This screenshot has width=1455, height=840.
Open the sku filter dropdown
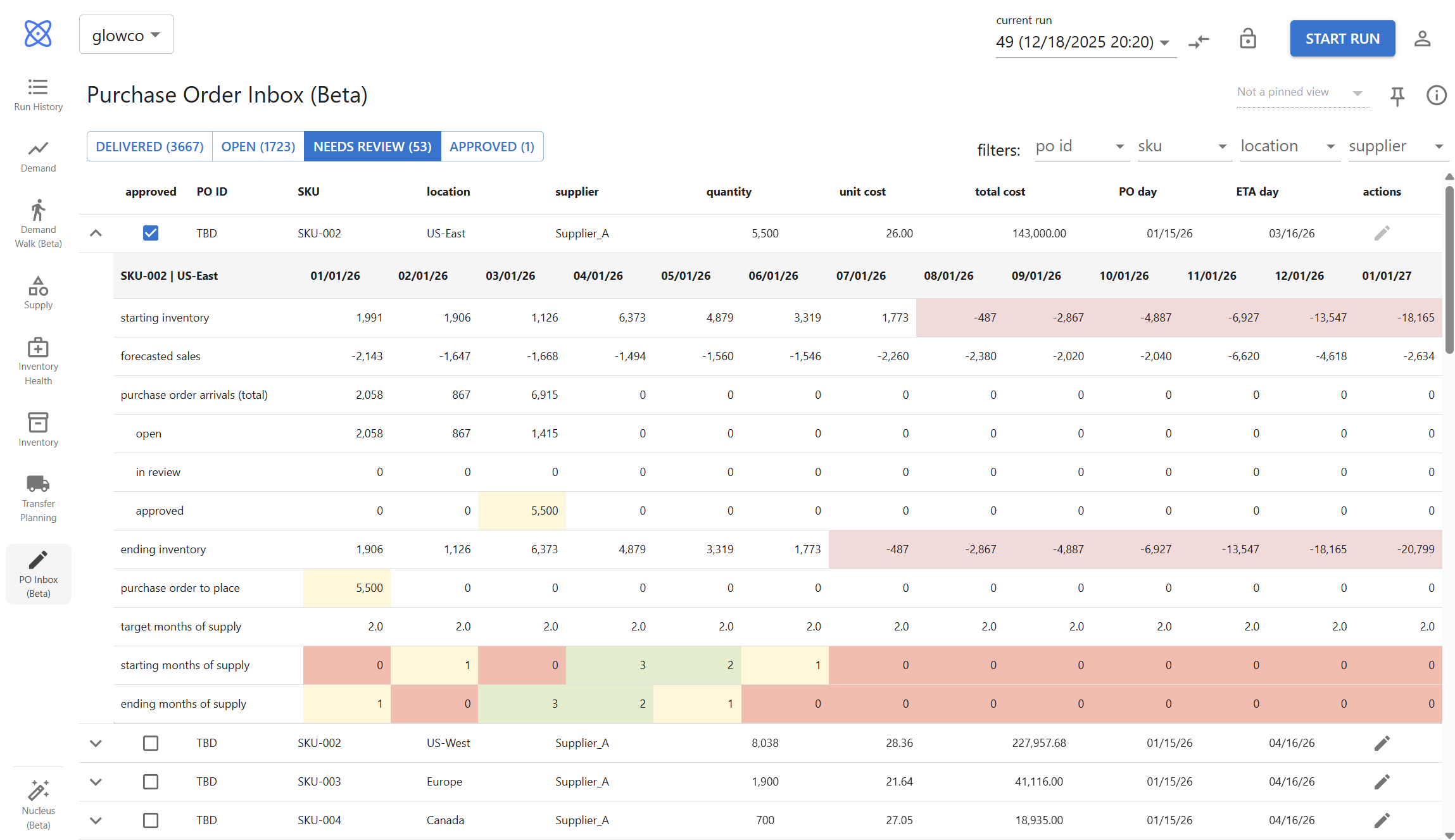point(1184,146)
